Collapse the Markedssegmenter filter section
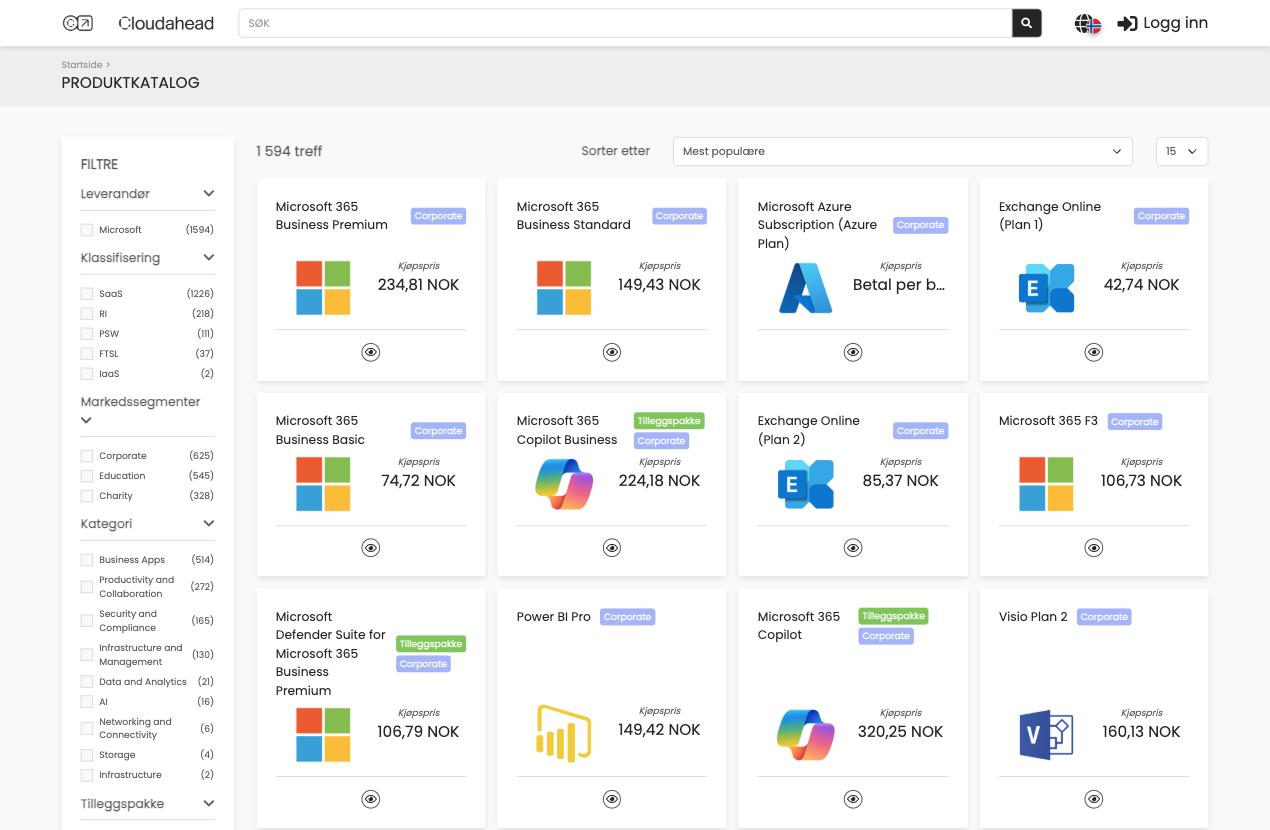Image resolution: width=1270 pixels, height=830 pixels. pyautogui.click(x=86, y=421)
